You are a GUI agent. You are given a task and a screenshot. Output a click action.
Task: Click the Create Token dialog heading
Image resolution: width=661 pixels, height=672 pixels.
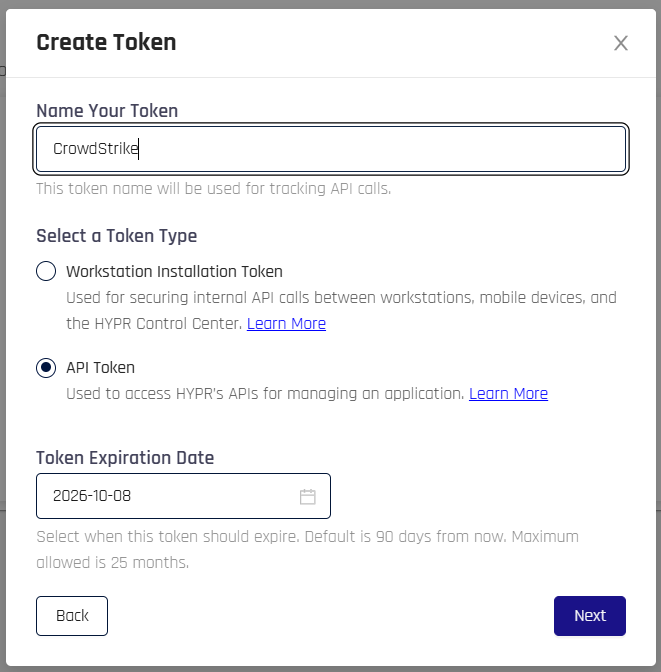click(106, 42)
